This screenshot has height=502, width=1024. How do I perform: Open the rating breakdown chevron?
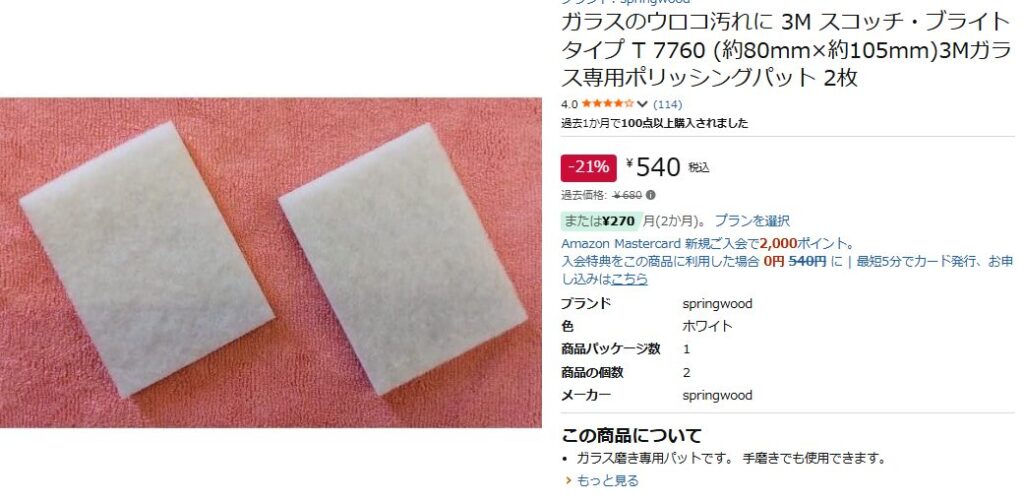pyautogui.click(x=642, y=104)
